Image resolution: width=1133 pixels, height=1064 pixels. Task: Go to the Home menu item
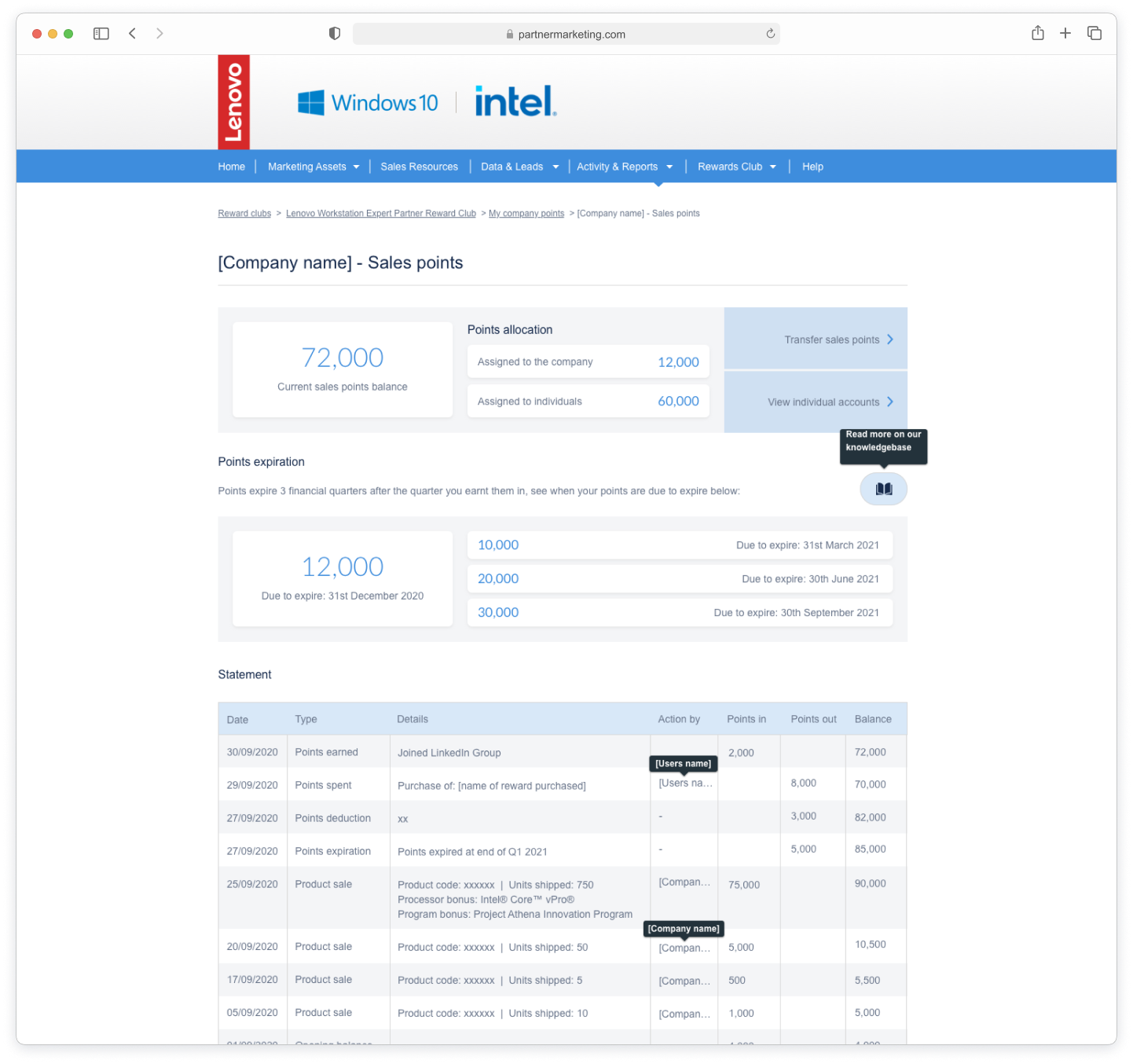[x=231, y=167]
